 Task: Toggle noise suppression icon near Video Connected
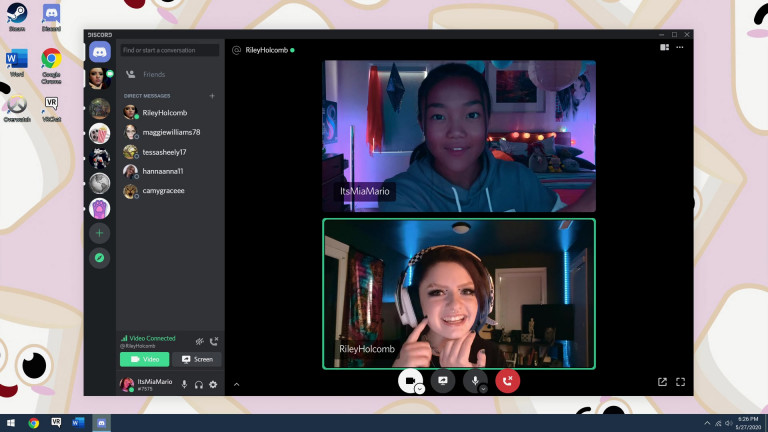click(x=199, y=341)
